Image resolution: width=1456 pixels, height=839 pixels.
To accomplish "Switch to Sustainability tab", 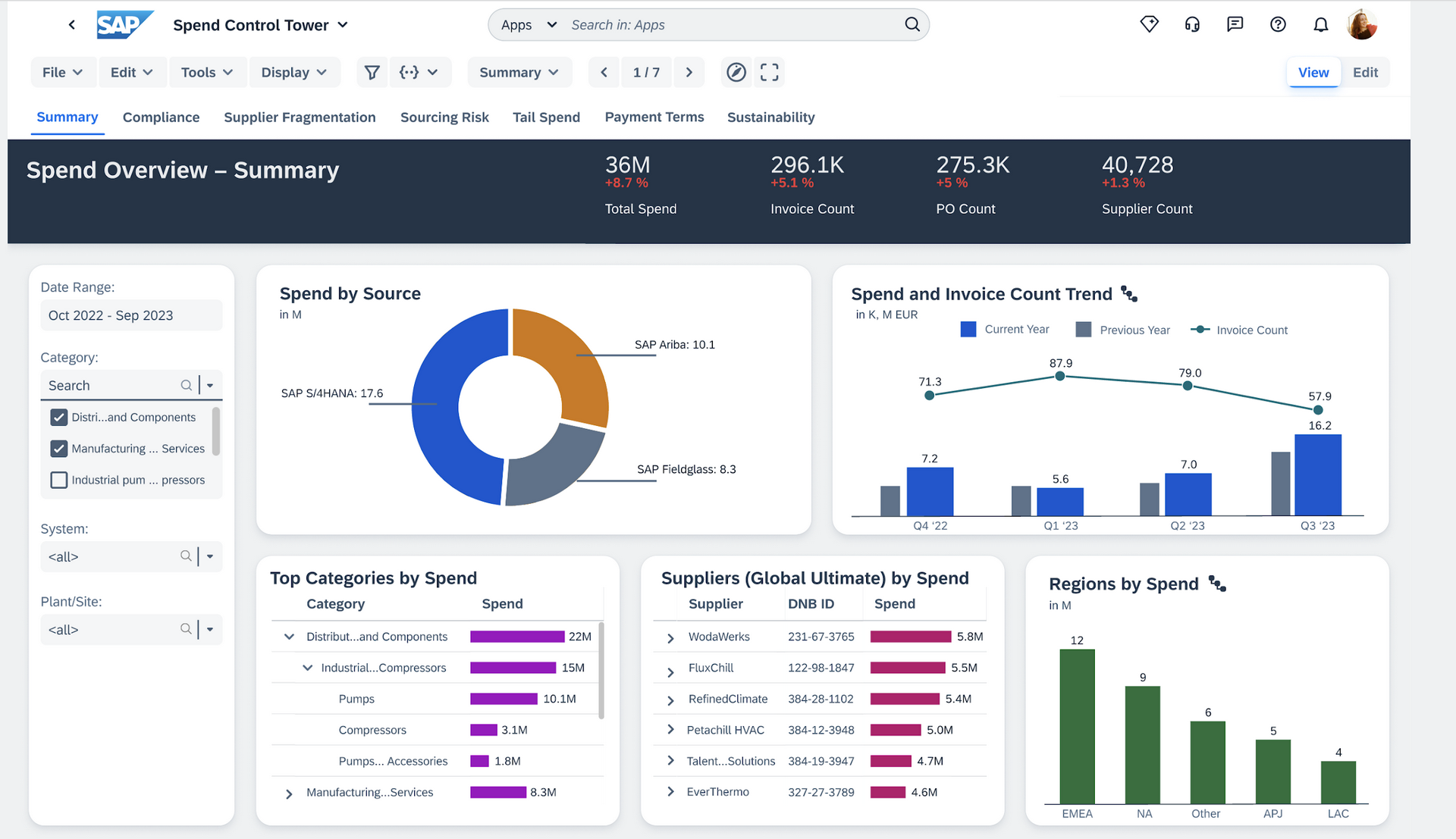I will (770, 117).
